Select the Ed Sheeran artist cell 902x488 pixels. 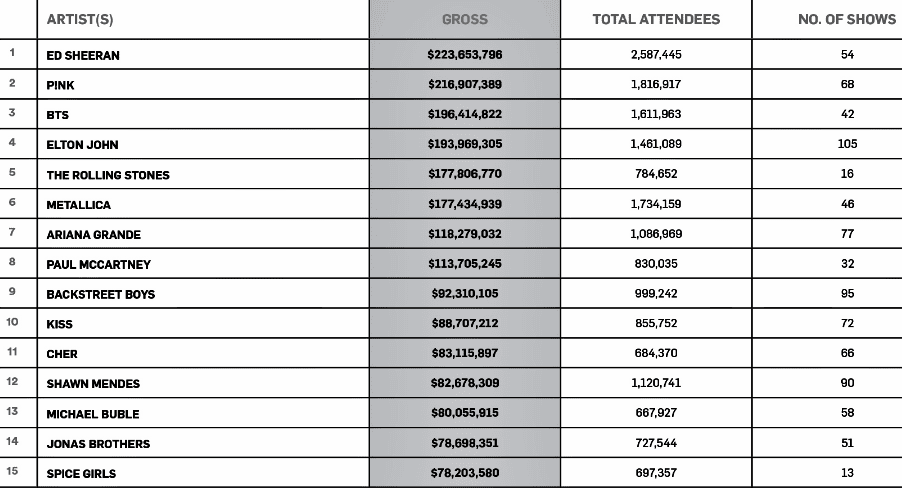pyautogui.click(x=83, y=55)
